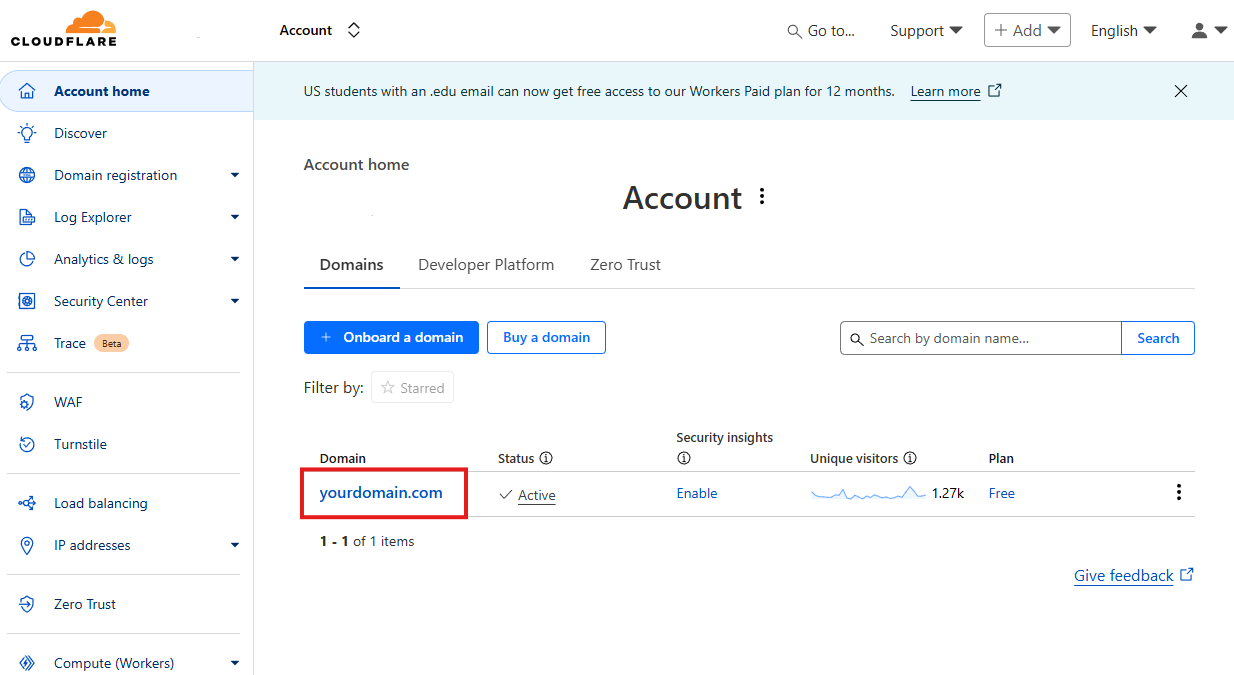This screenshot has height=675, width=1234.
Task: Click the Cloudflare logo
Action: 63,29
